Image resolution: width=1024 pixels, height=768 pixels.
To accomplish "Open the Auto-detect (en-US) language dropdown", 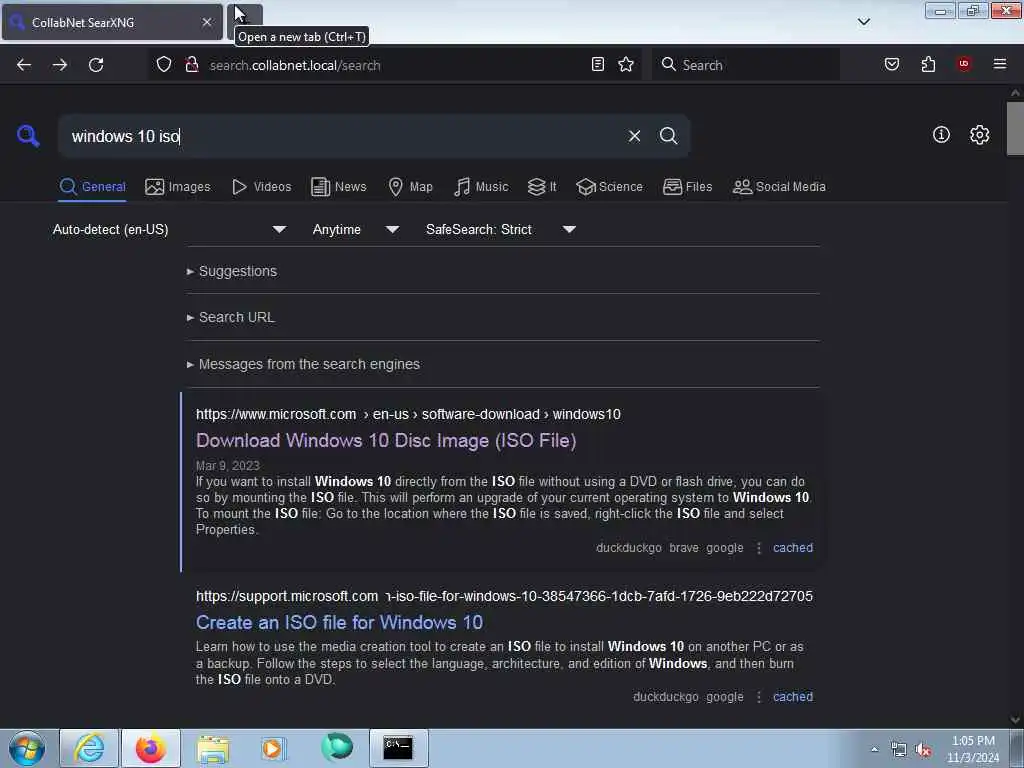I will tap(169, 229).
